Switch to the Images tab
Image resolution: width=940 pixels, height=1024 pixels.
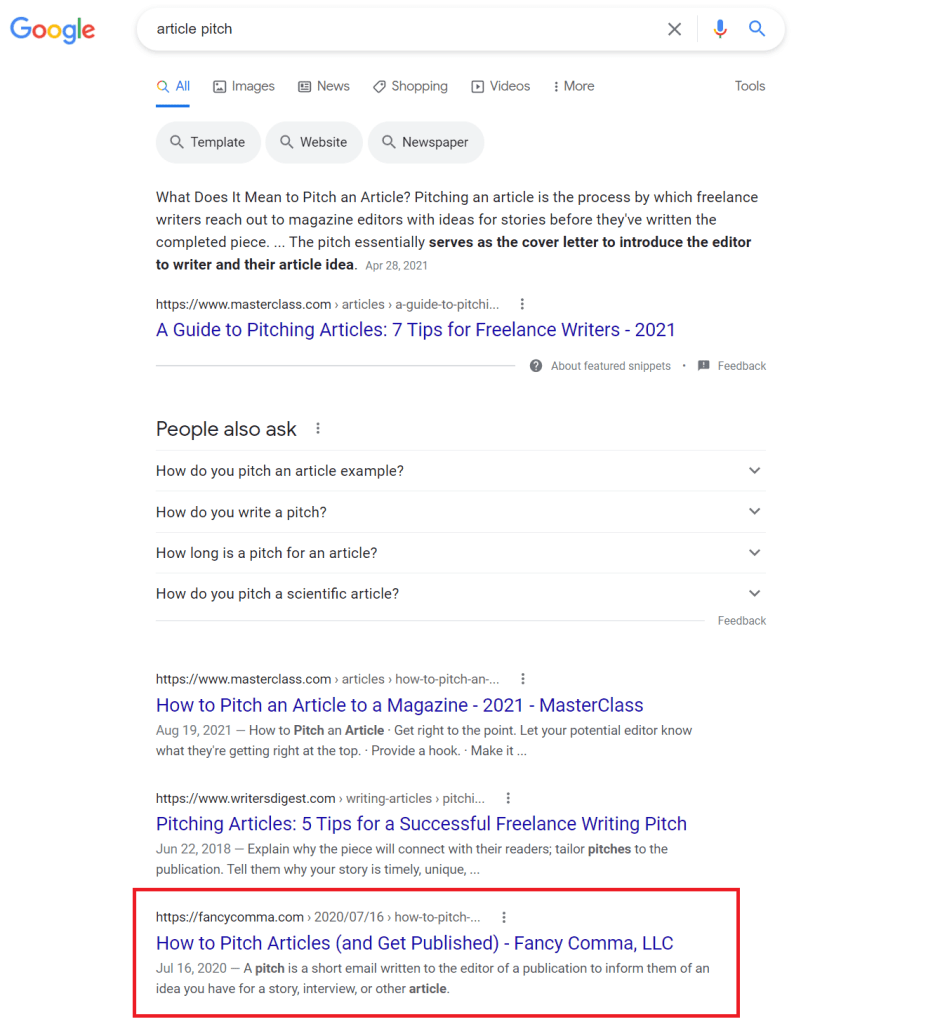click(x=243, y=86)
